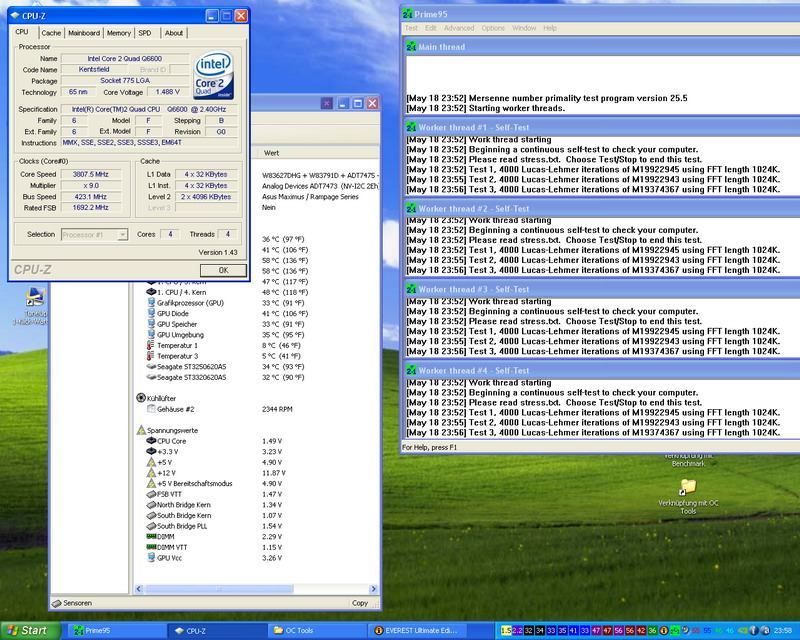800x640 pixels.
Task: Open the Window menu in Prime95
Action: tap(524, 28)
